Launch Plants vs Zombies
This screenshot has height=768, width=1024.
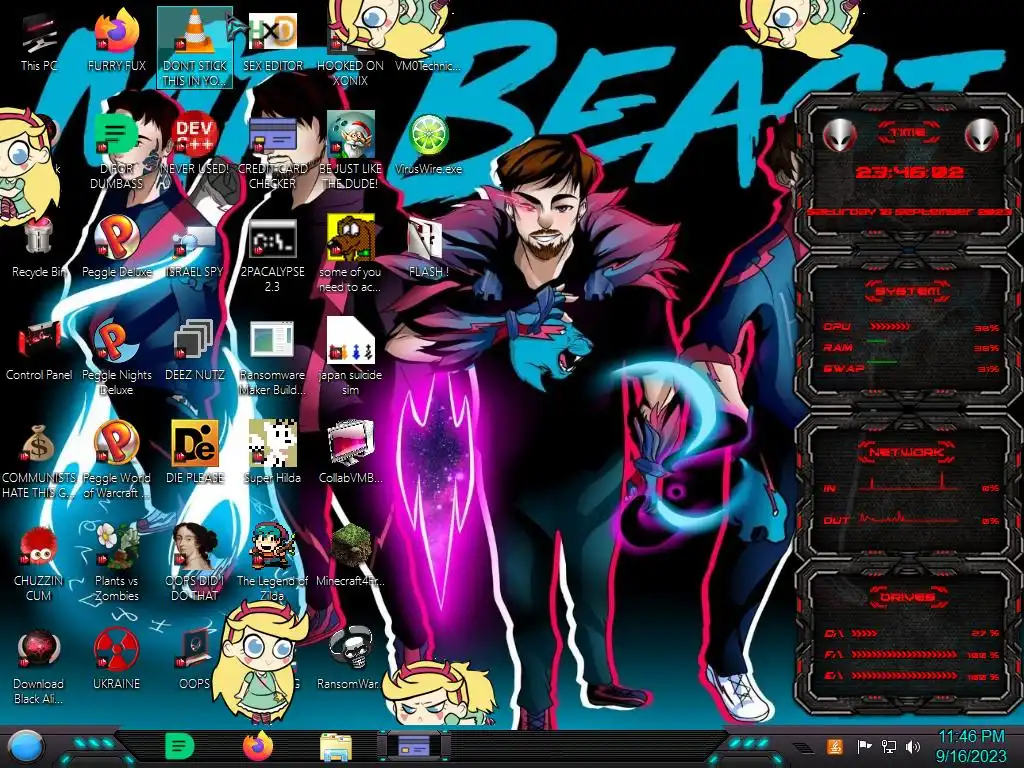117,563
